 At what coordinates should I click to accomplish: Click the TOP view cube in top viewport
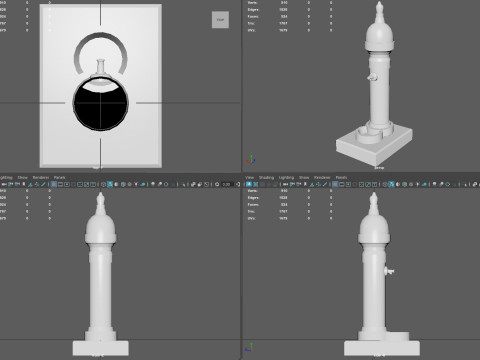click(x=220, y=20)
